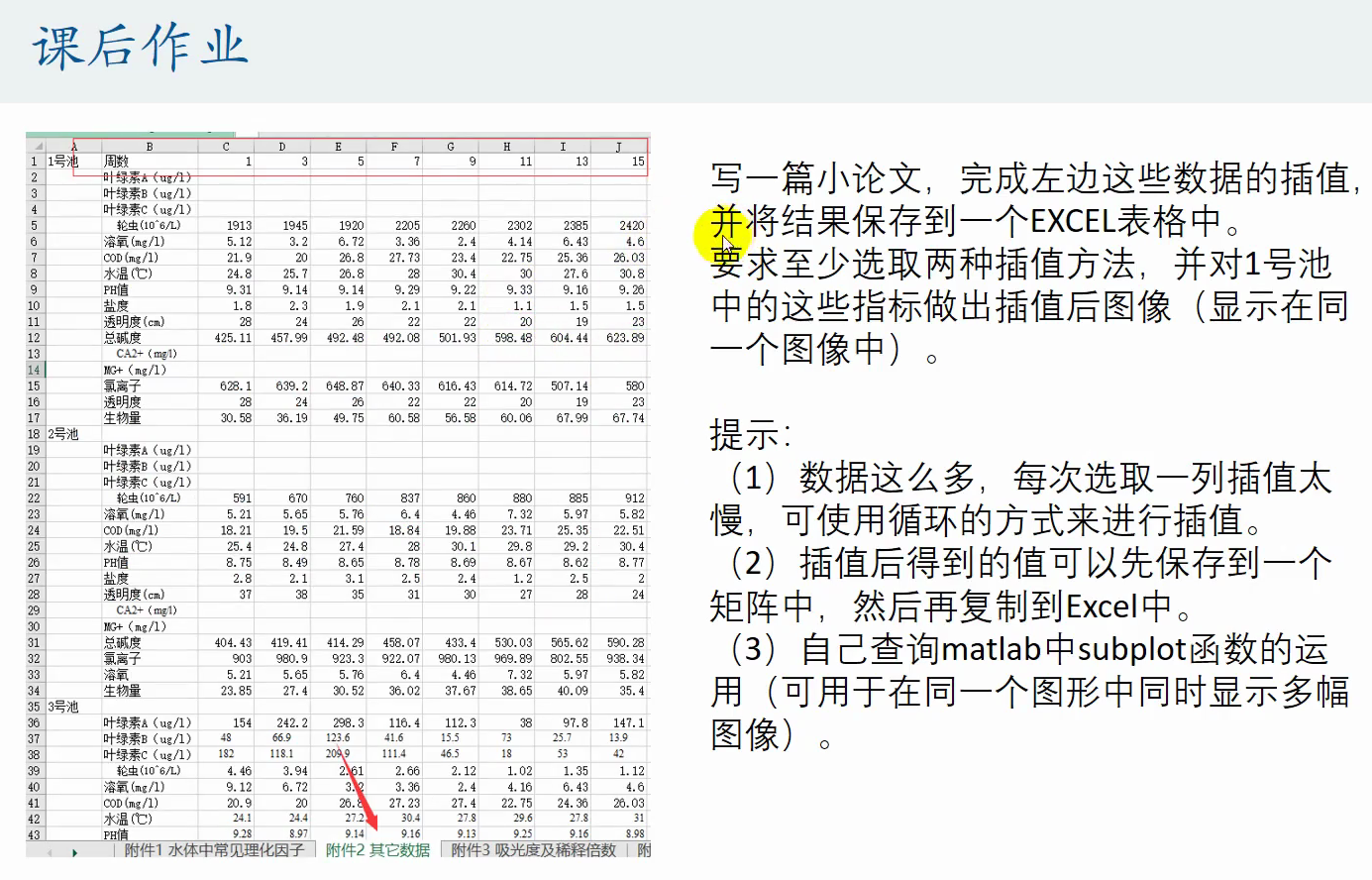Click the line starting with 提示:
Screen dimensions: 1372x880
coord(751,434)
